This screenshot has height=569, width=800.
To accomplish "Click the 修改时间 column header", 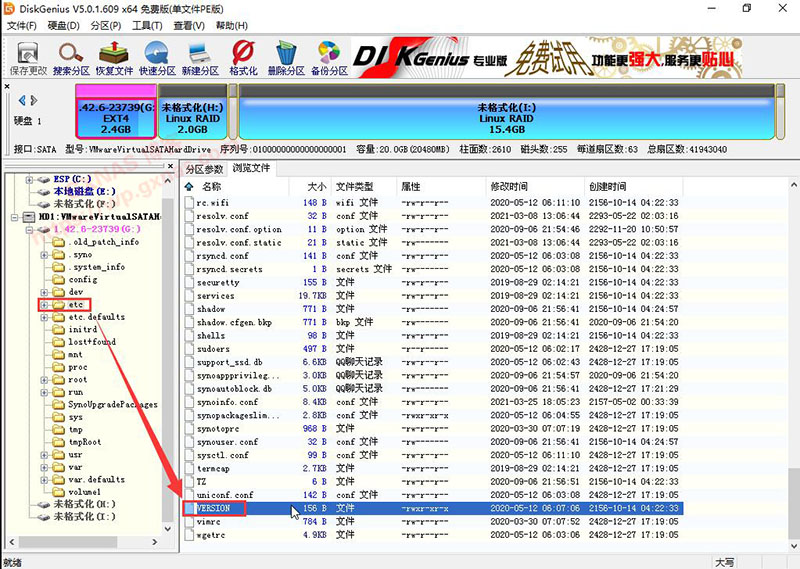I will click(x=509, y=187).
